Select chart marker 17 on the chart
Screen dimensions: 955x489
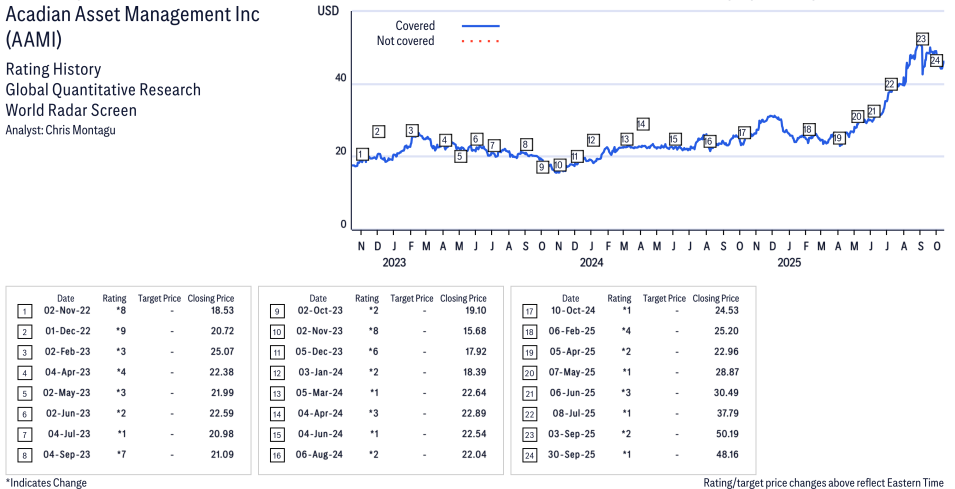point(743,132)
